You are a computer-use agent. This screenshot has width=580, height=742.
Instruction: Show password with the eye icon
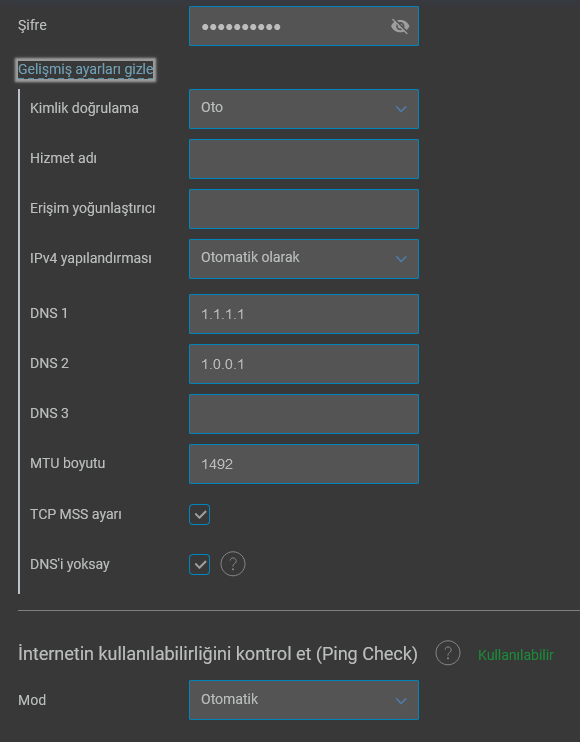tap(400, 26)
